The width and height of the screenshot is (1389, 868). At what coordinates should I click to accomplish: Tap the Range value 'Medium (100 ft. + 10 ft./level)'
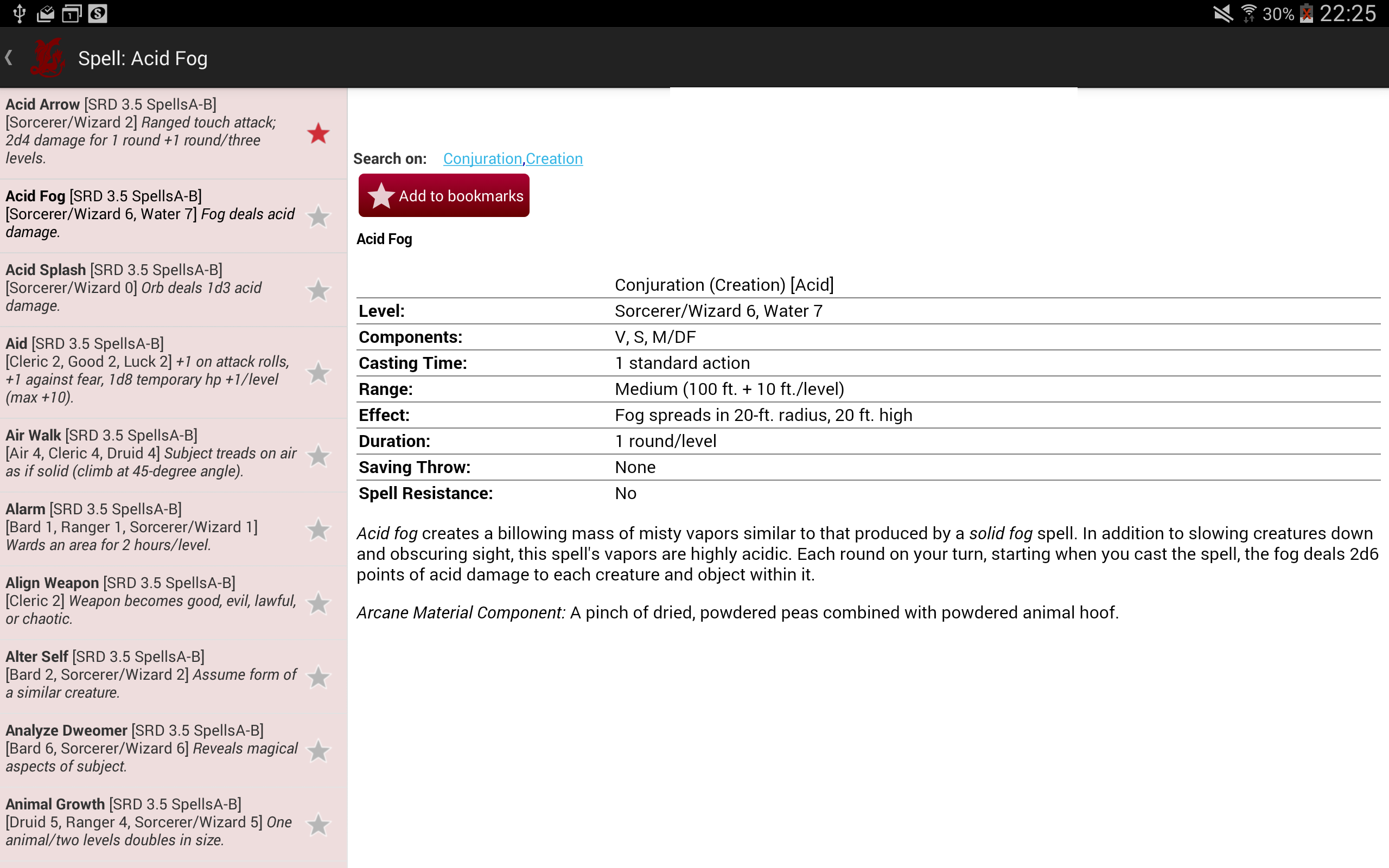(729, 389)
